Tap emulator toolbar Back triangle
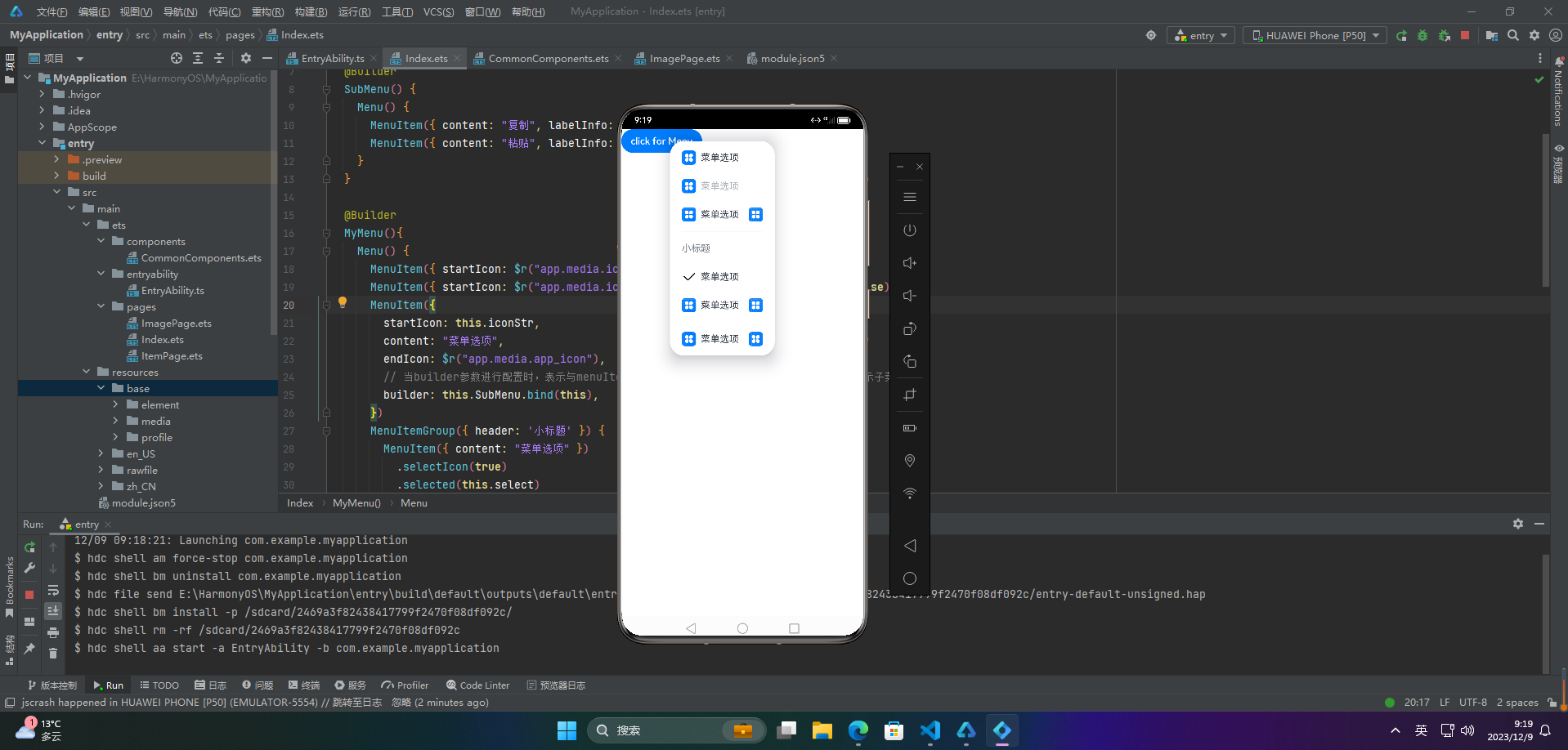1568x750 pixels. tap(910, 546)
